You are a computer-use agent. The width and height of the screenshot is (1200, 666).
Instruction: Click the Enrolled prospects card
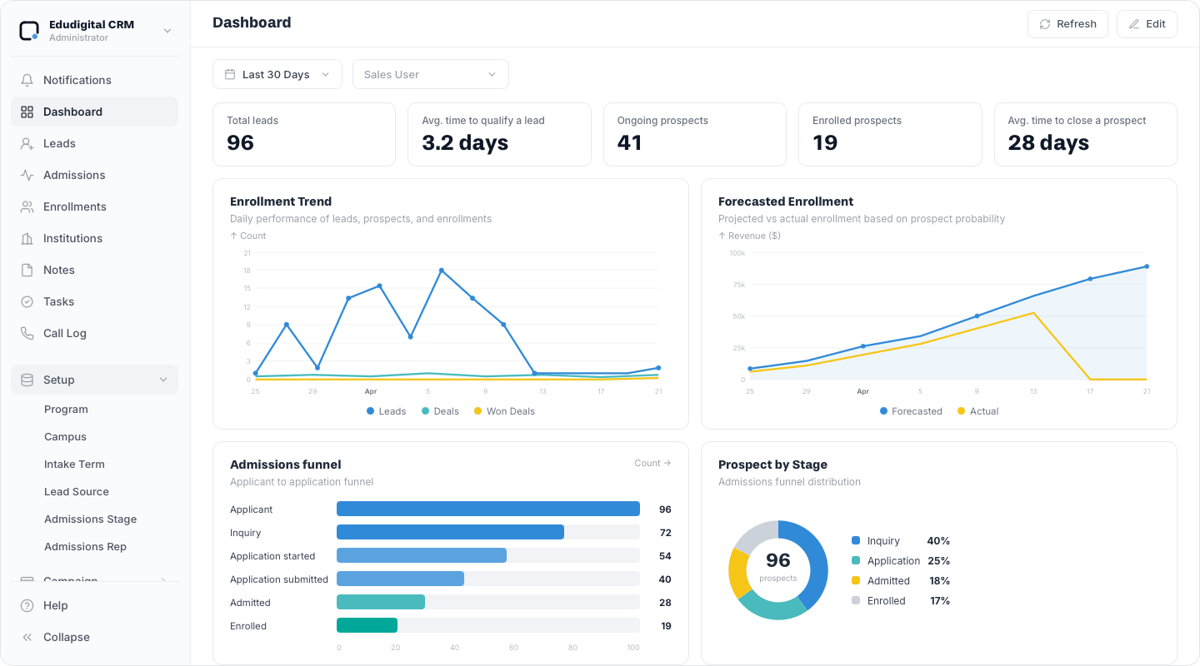click(890, 134)
